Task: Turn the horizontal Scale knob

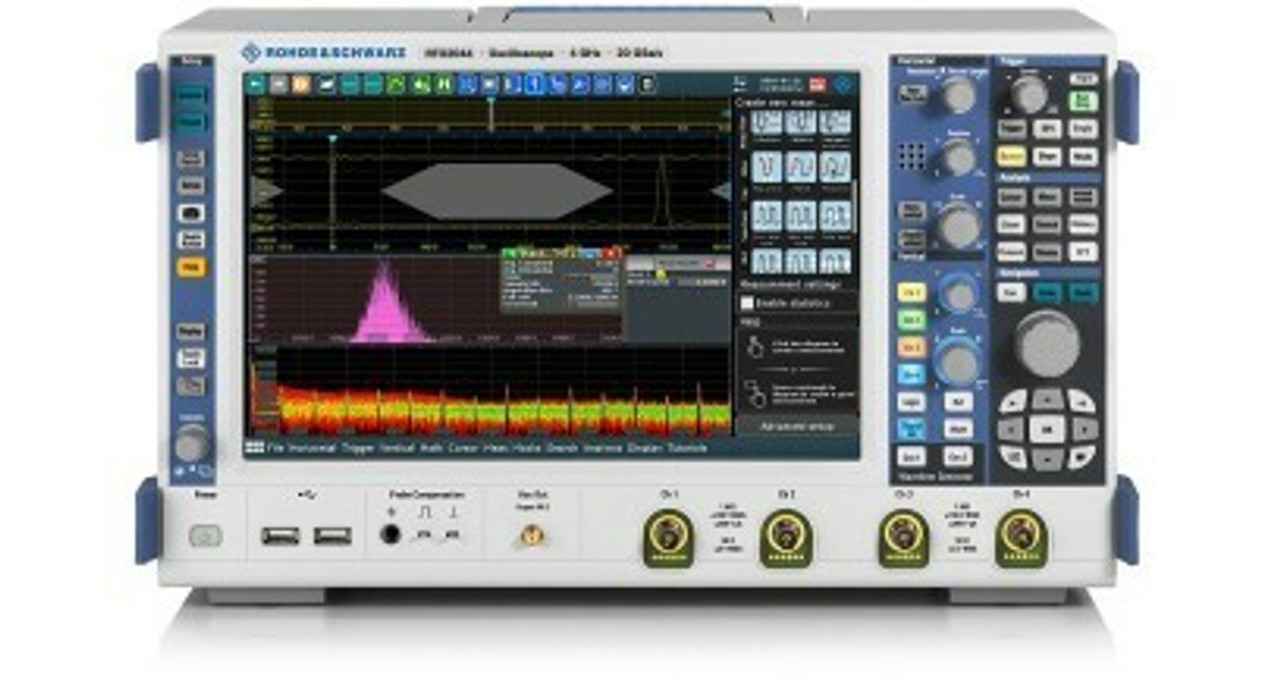Action: click(959, 222)
